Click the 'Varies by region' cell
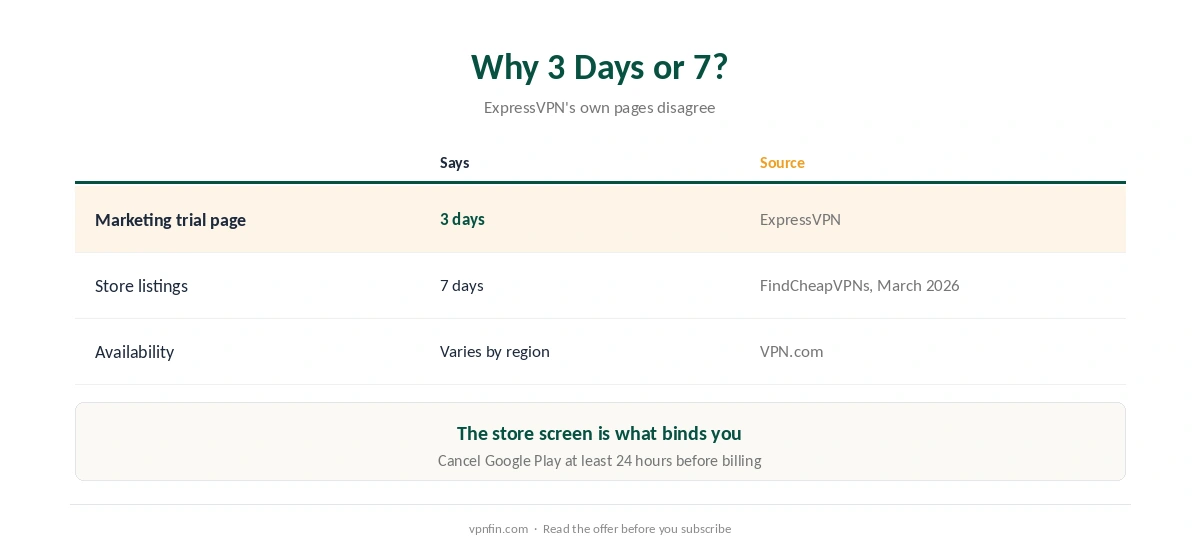The image size is (1200, 548). pyautogui.click(x=495, y=352)
